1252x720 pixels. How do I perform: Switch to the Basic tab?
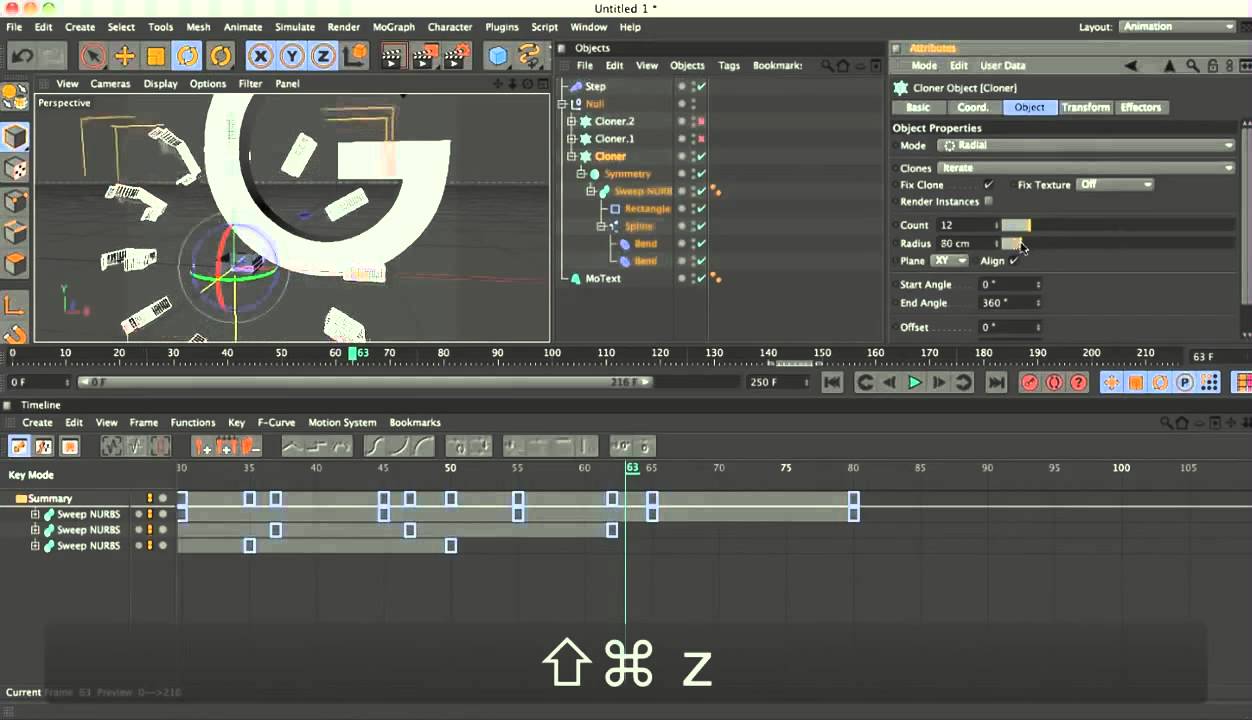pyautogui.click(x=918, y=107)
